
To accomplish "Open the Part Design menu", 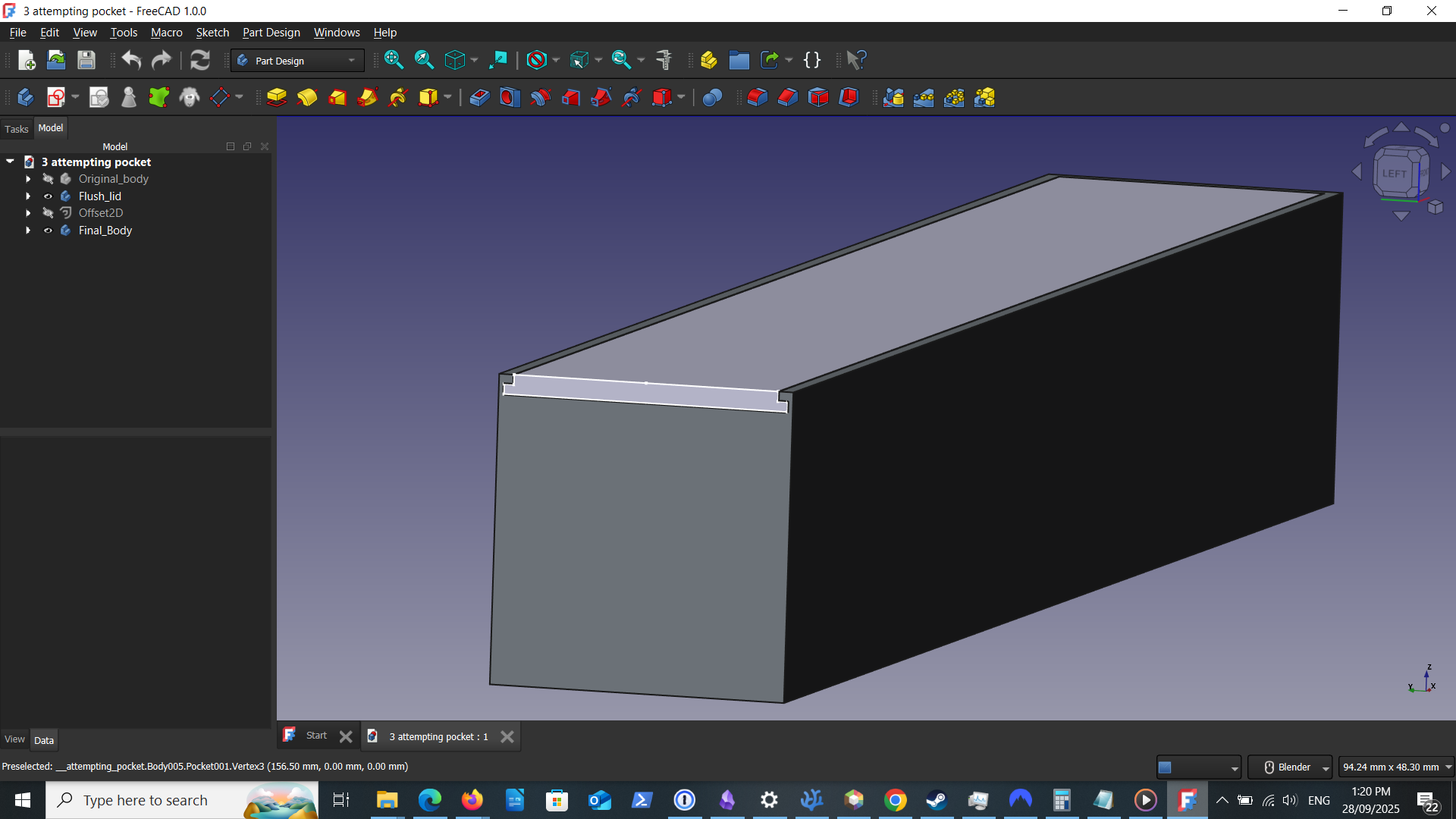I will click(x=271, y=33).
